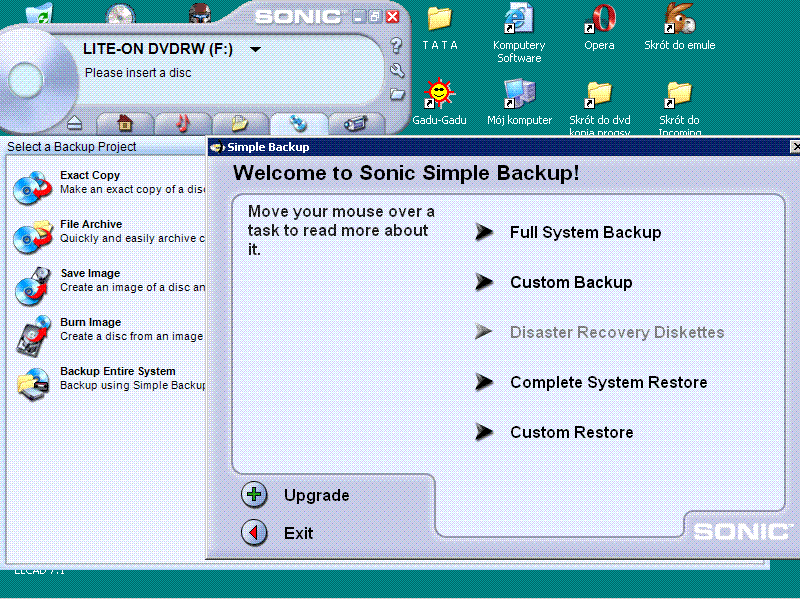Image resolution: width=800 pixels, height=600 pixels.
Task: Exit Simple Backup
Action: [290, 530]
